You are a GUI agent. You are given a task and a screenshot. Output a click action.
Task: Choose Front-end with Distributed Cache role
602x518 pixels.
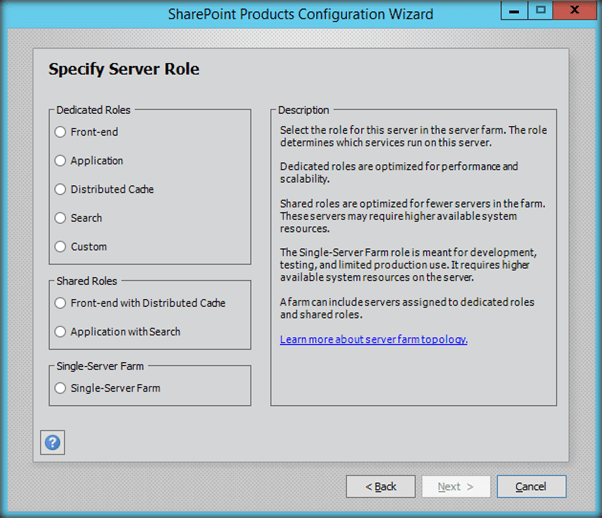61,303
